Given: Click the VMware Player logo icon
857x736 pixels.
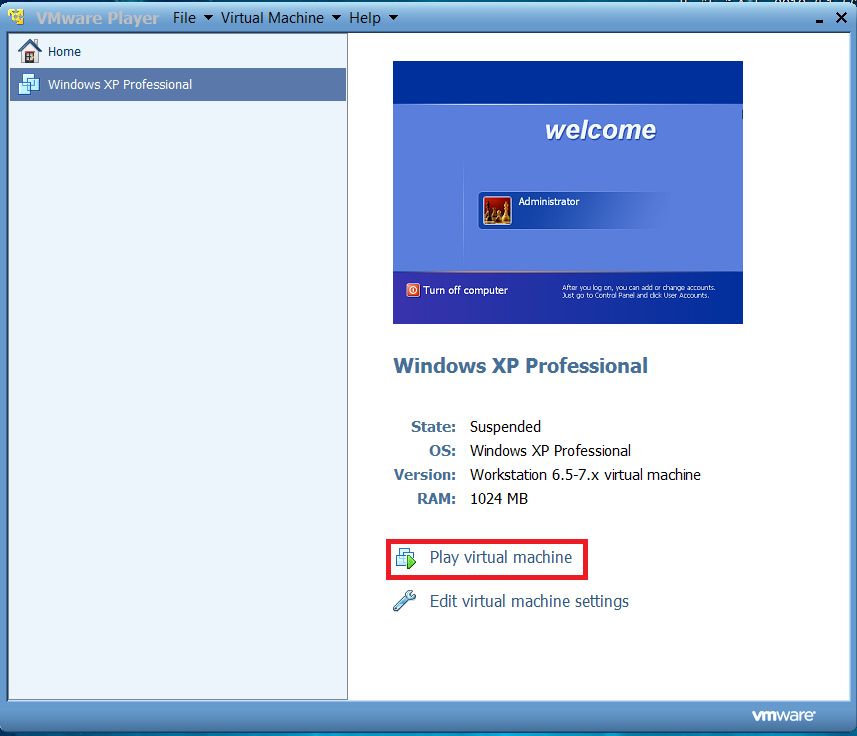Looking at the screenshot, I should [x=16, y=17].
